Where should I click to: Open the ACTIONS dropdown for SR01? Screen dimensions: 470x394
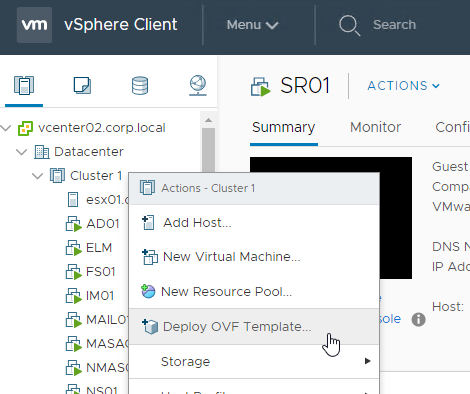tap(403, 86)
